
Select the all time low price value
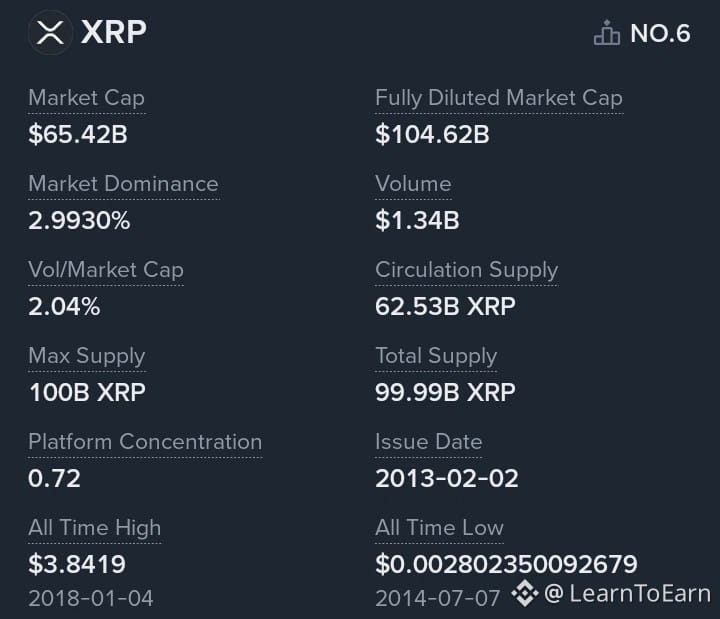click(x=506, y=564)
